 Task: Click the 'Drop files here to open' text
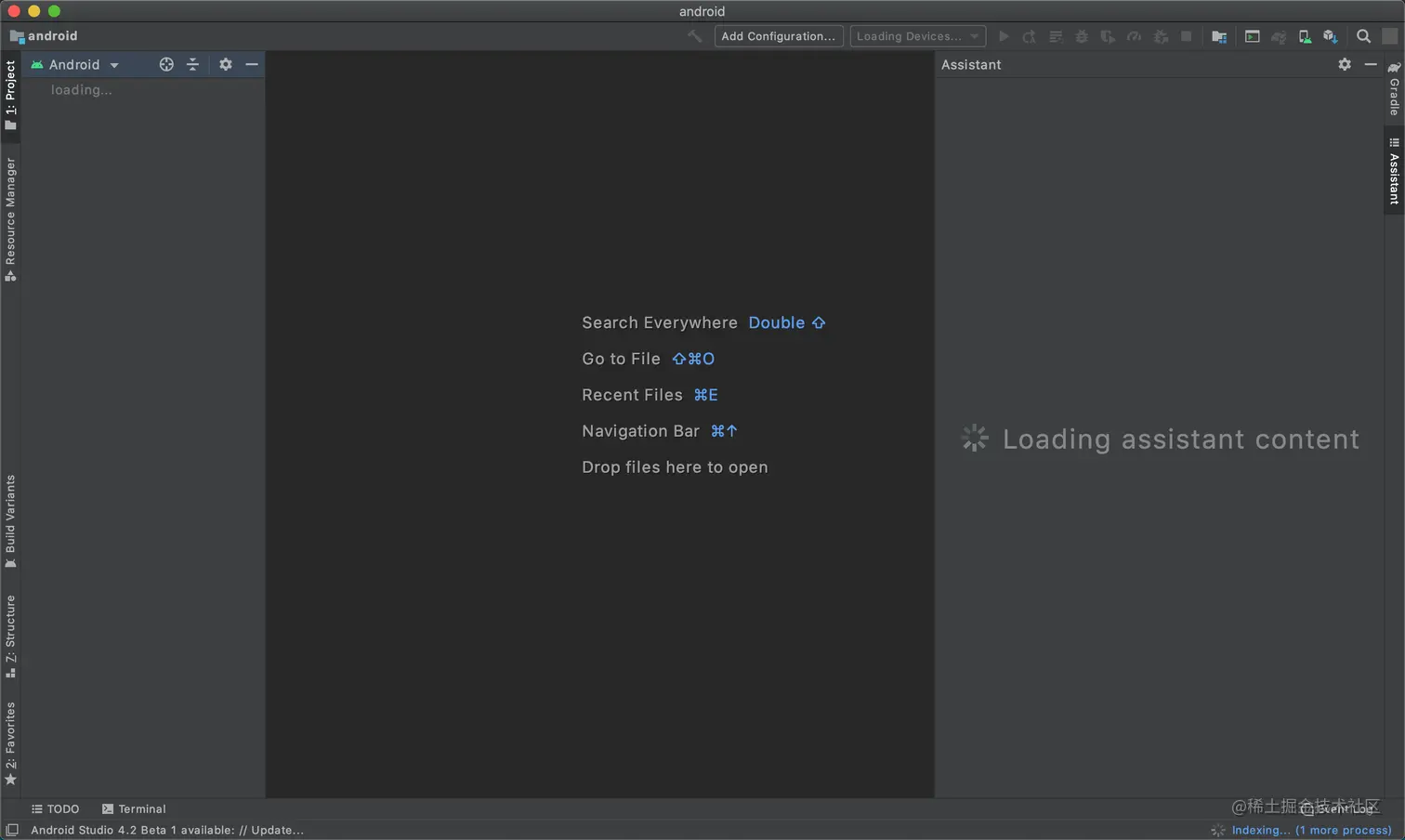(675, 467)
